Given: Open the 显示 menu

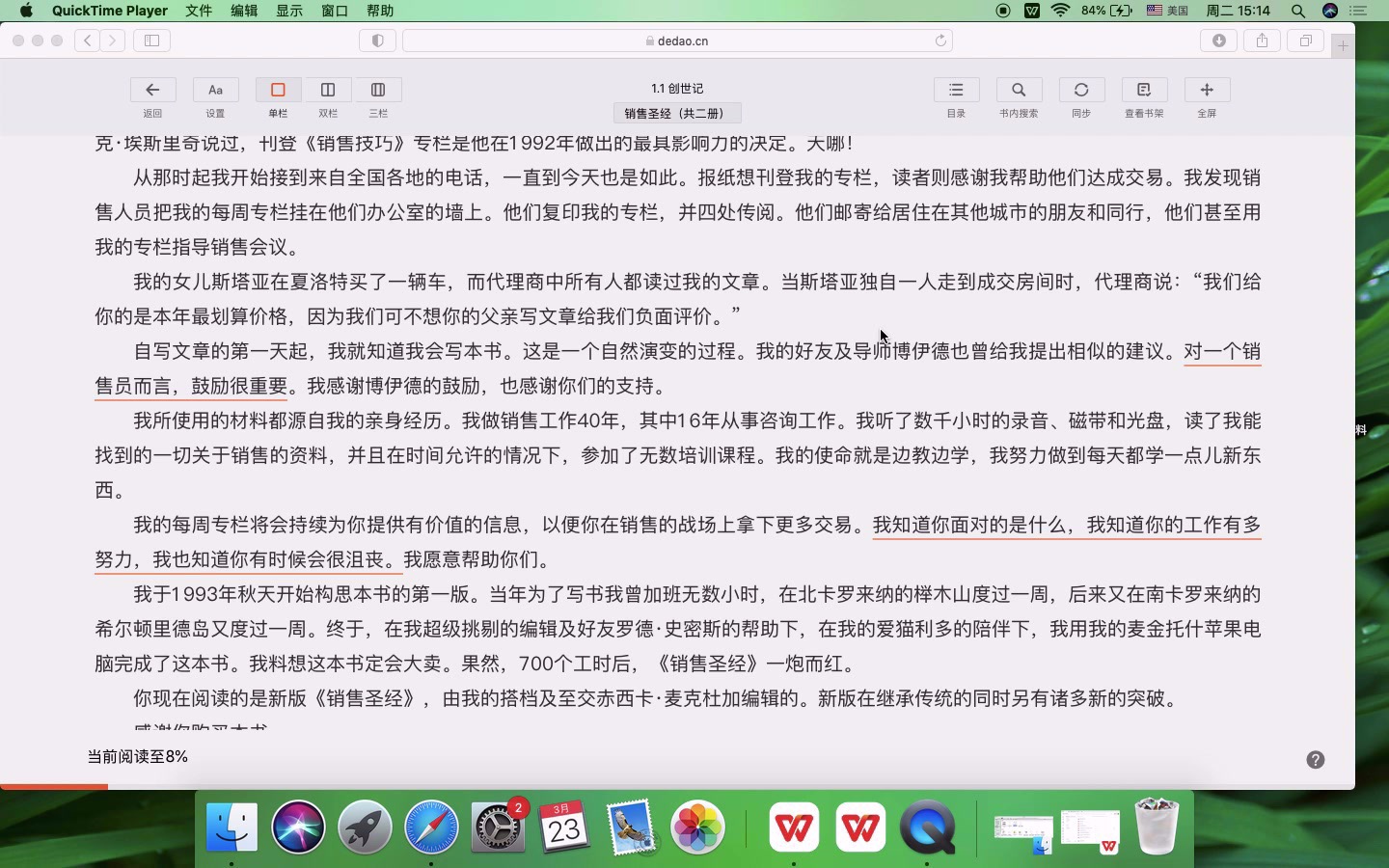Looking at the screenshot, I should [289, 11].
